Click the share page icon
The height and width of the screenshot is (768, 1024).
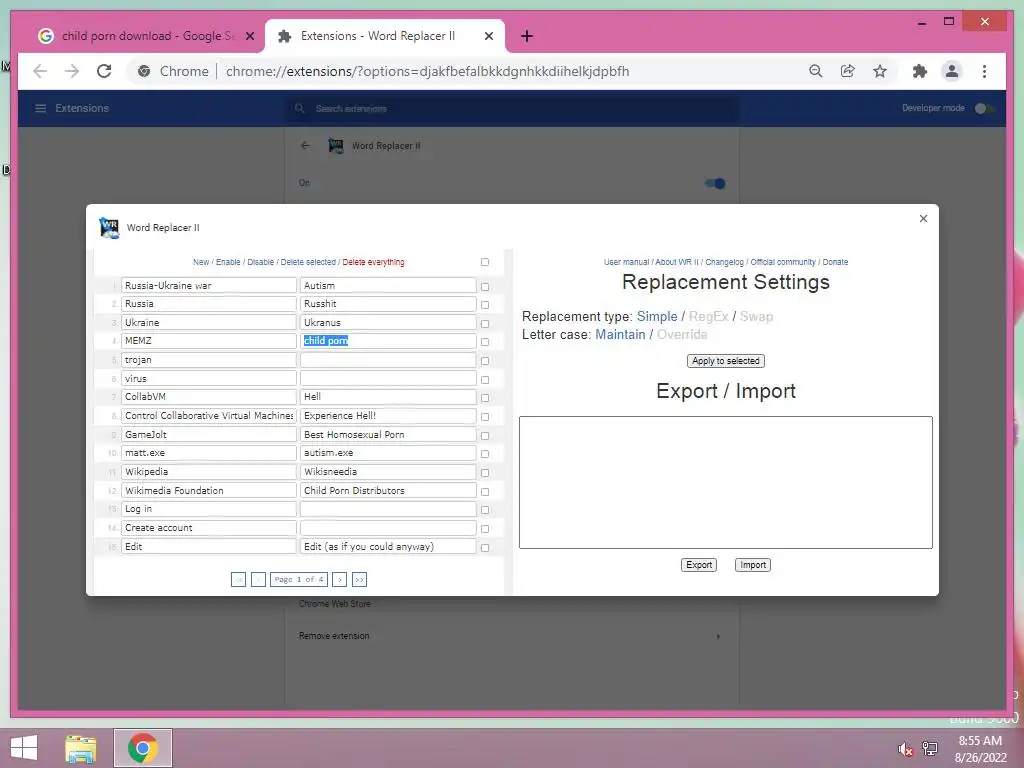[x=848, y=71]
